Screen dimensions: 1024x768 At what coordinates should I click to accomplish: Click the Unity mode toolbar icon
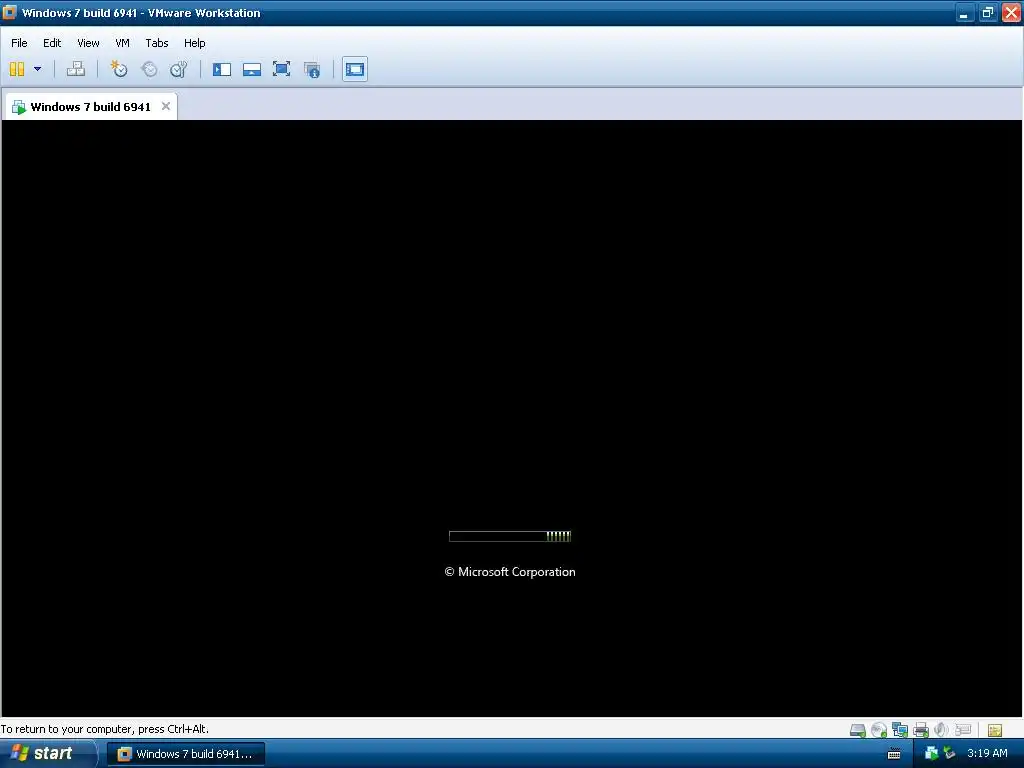312,70
